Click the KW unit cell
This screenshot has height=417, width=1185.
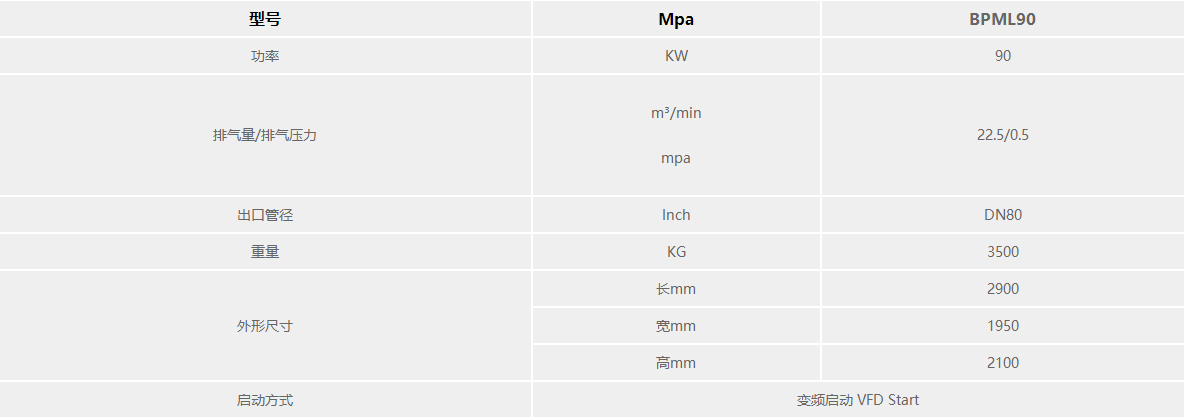point(676,56)
